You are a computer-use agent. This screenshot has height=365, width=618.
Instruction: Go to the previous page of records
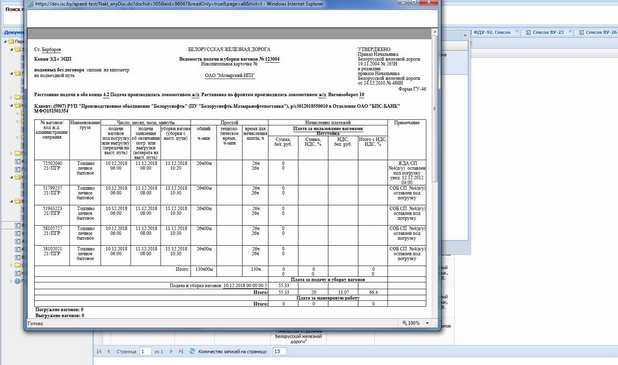coord(108,351)
